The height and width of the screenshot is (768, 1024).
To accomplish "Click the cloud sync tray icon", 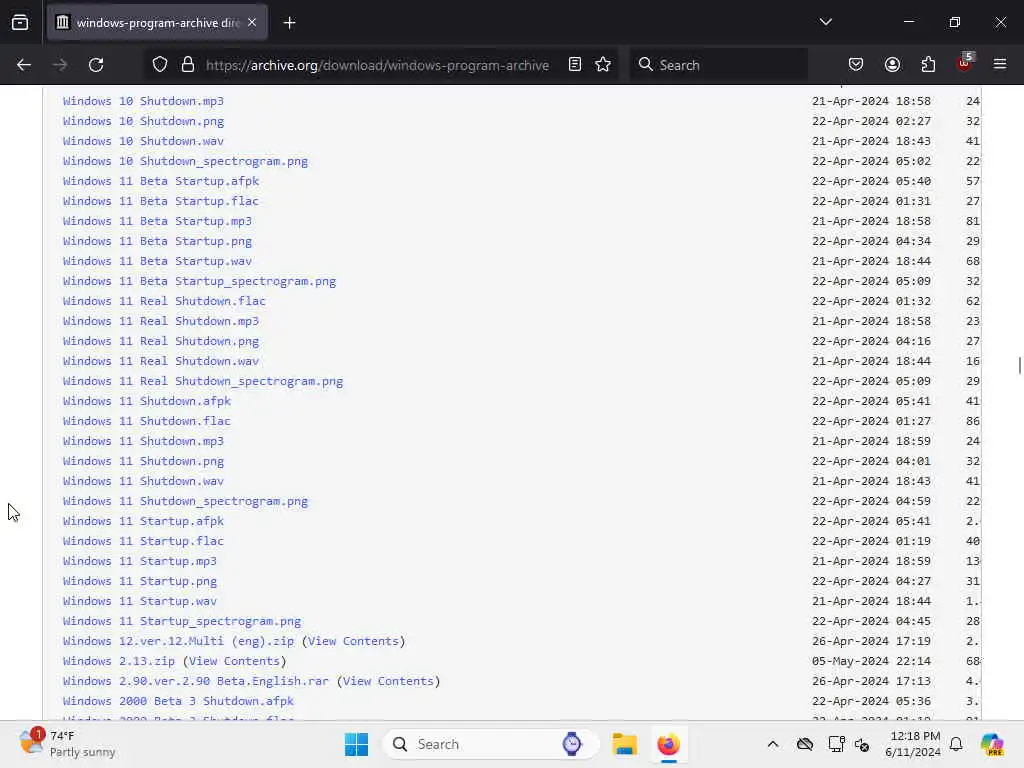I will [805, 744].
